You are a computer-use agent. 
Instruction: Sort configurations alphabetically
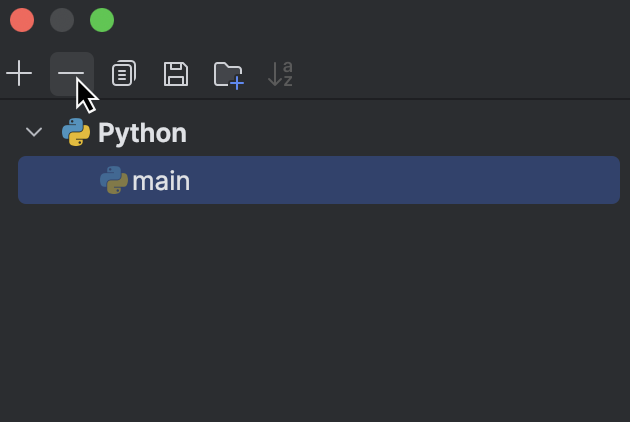point(280,74)
